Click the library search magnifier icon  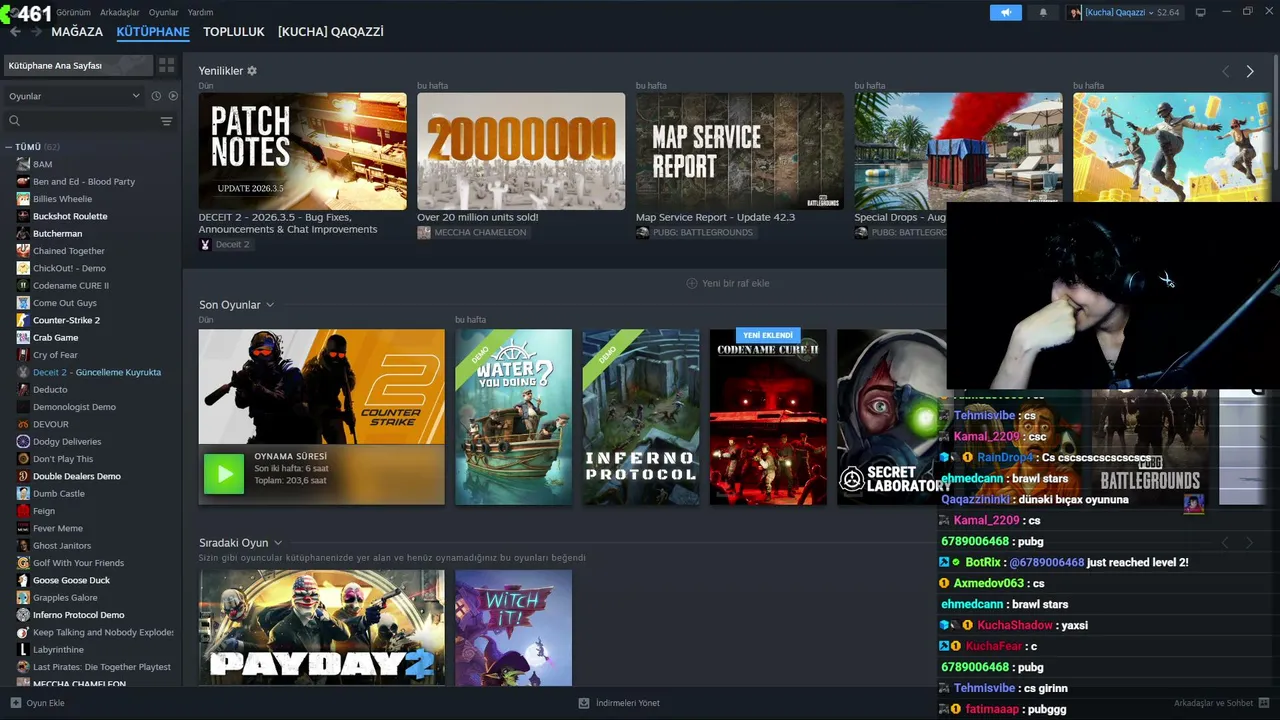tap(14, 121)
